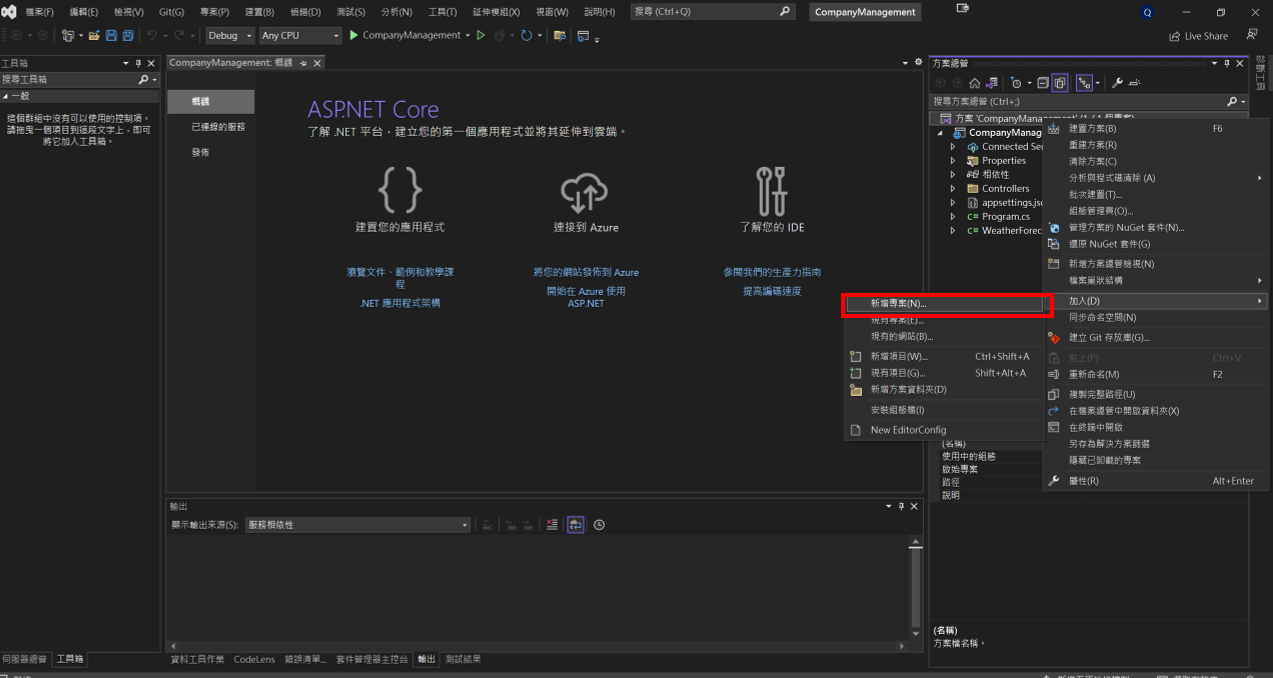1273x678 pixels.
Task: Click the pending changes filter clock icon
Action: pyautogui.click(x=1016, y=83)
